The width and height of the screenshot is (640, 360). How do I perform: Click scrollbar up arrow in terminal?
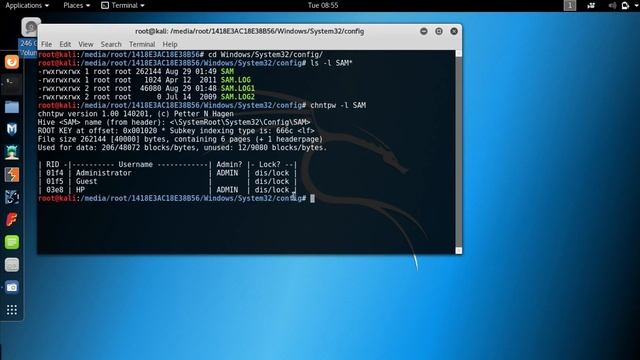(x=459, y=53)
